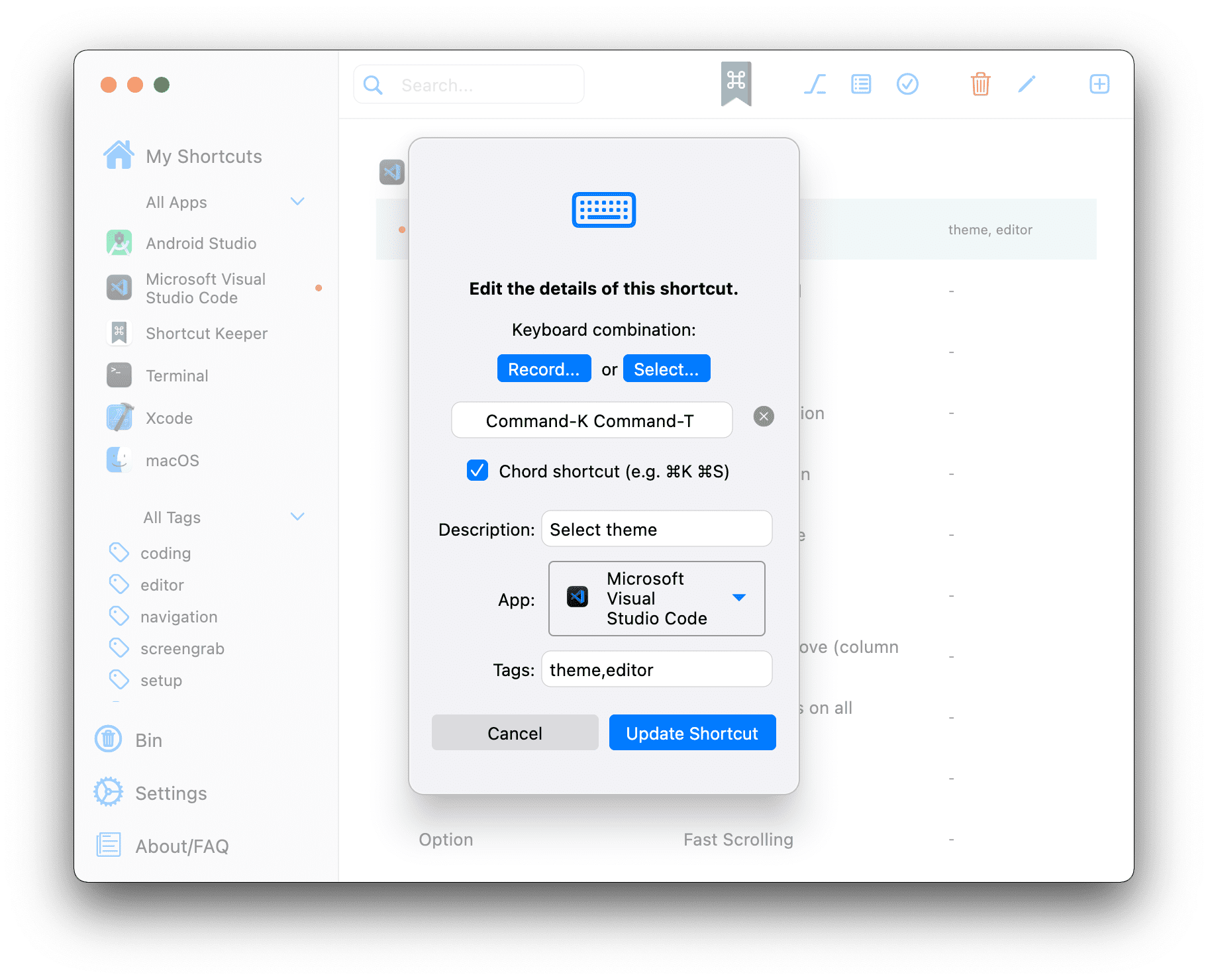Click the orange trash delete icon
The image size is (1208, 980).
[x=980, y=84]
